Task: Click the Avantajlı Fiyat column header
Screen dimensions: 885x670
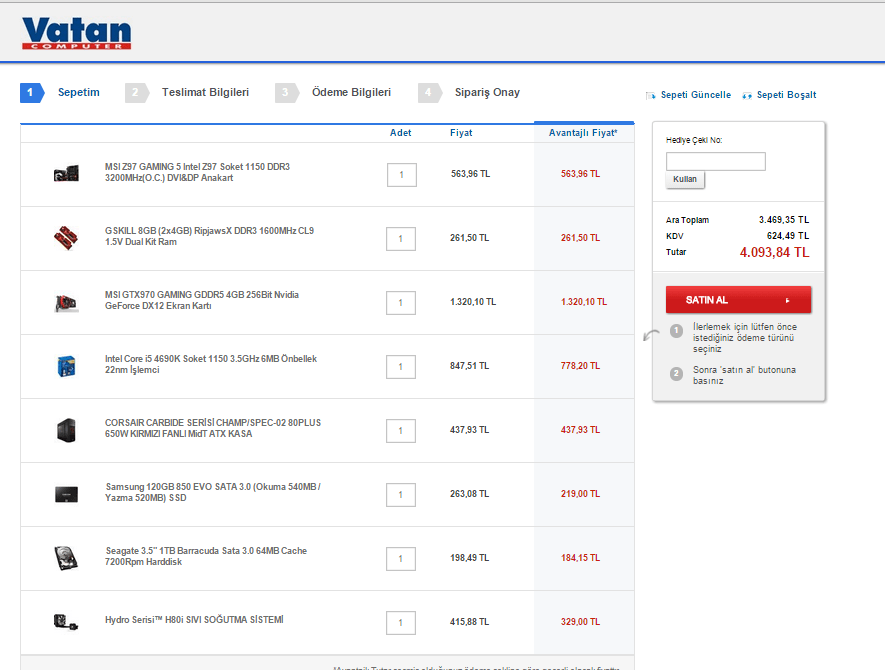Action: 584,133
